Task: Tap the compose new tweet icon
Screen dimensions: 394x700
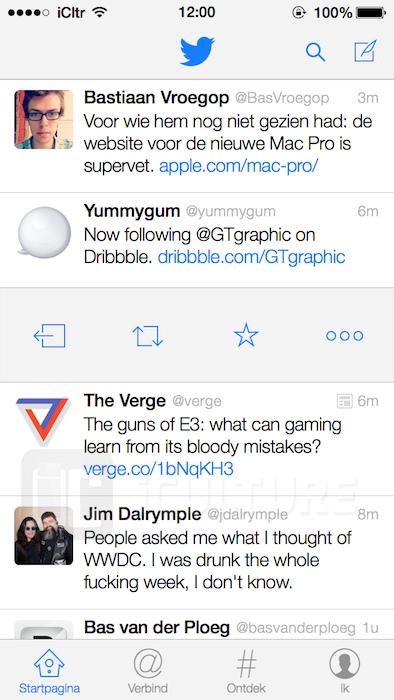Action: point(365,51)
